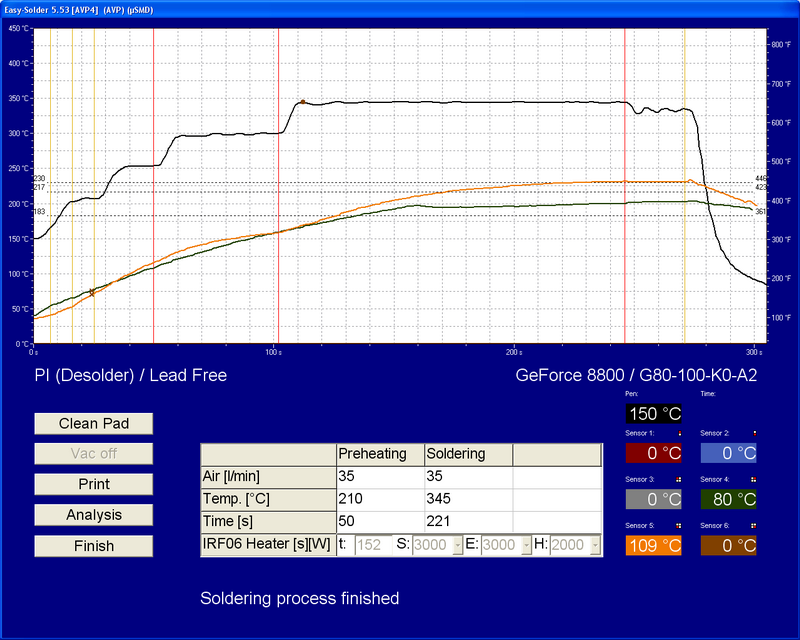This screenshot has height=640, width=800.
Task: Select the Preheating Time value 50
Action: pos(380,522)
